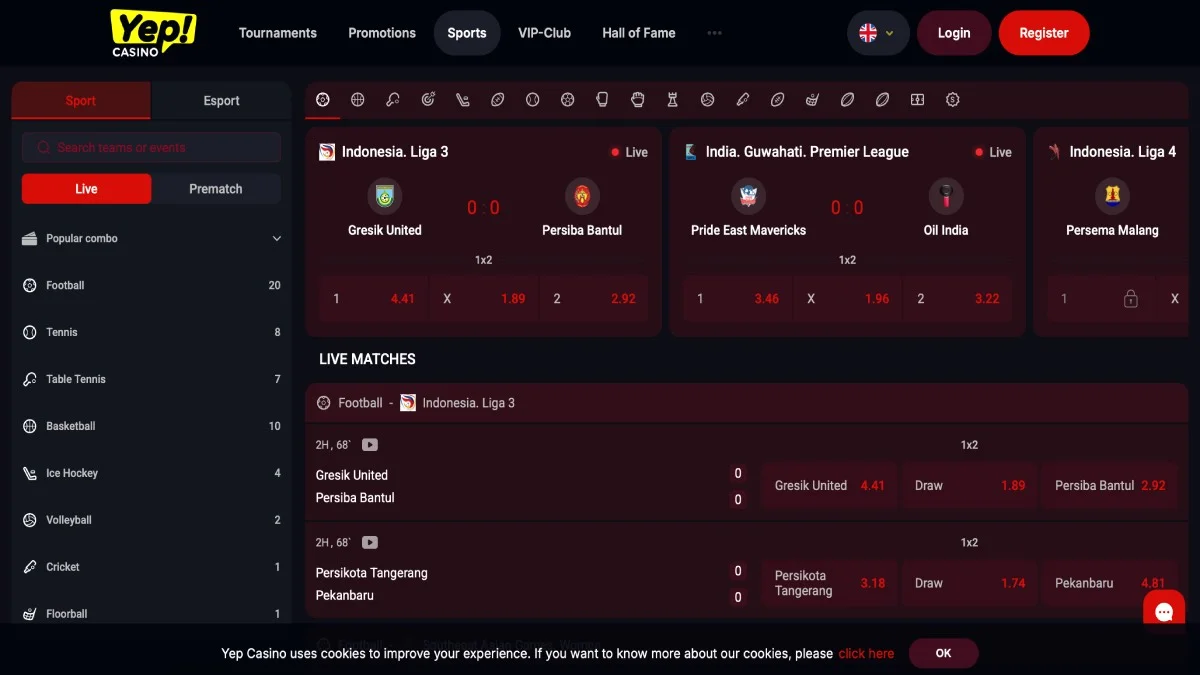The image size is (1200, 675).
Task: Open the language selector dropdown
Action: point(878,33)
